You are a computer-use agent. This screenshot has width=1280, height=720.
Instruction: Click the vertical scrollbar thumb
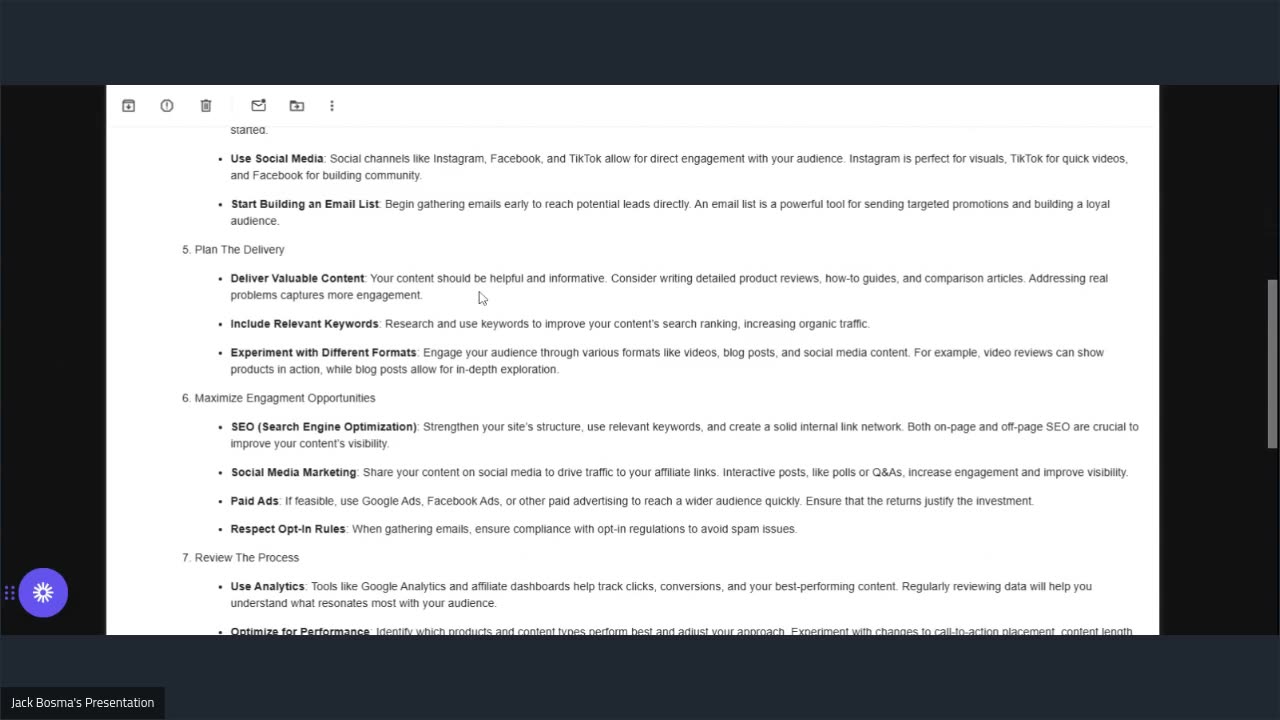tap(1272, 363)
